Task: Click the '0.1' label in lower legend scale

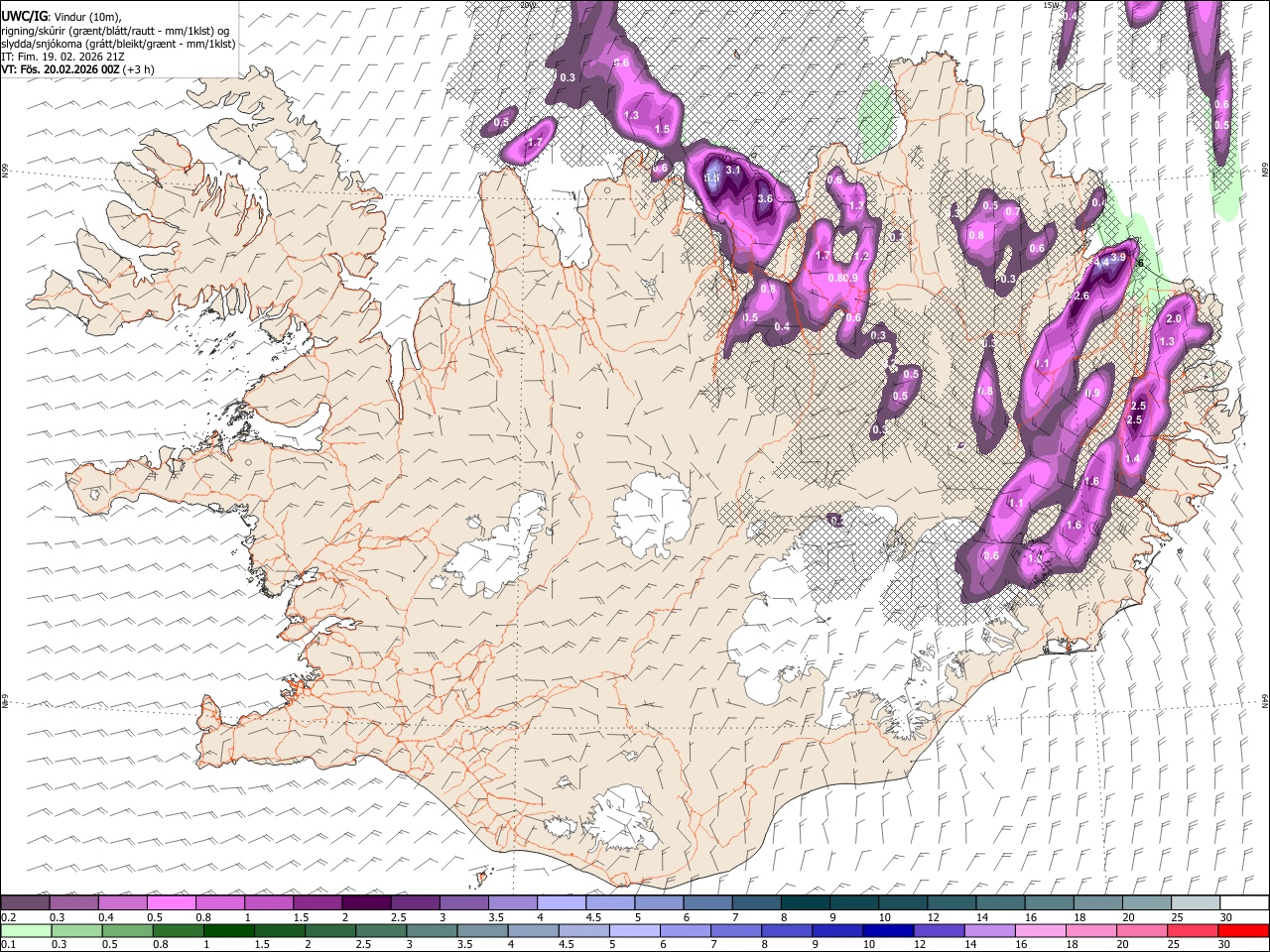Action: coord(7,944)
